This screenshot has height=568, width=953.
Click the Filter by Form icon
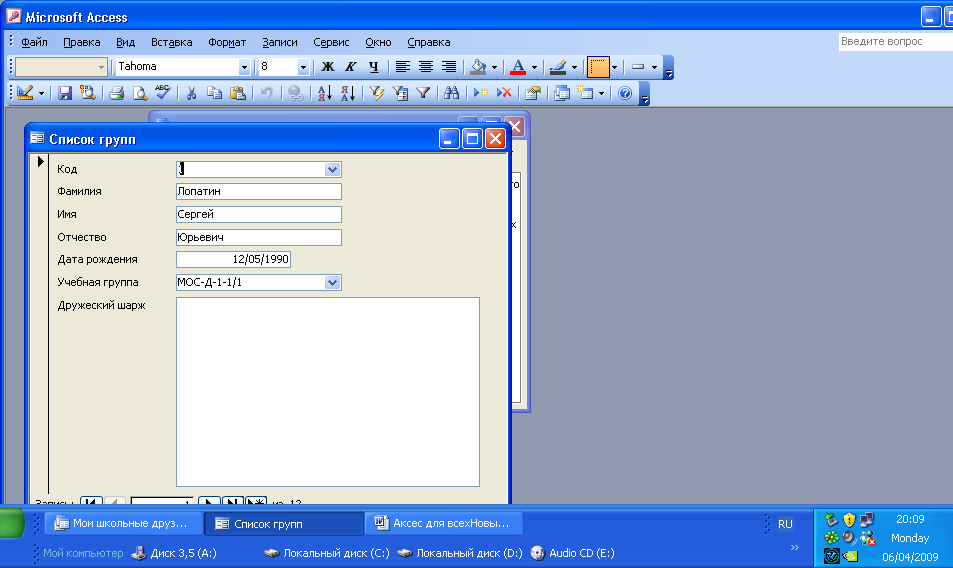pos(400,93)
